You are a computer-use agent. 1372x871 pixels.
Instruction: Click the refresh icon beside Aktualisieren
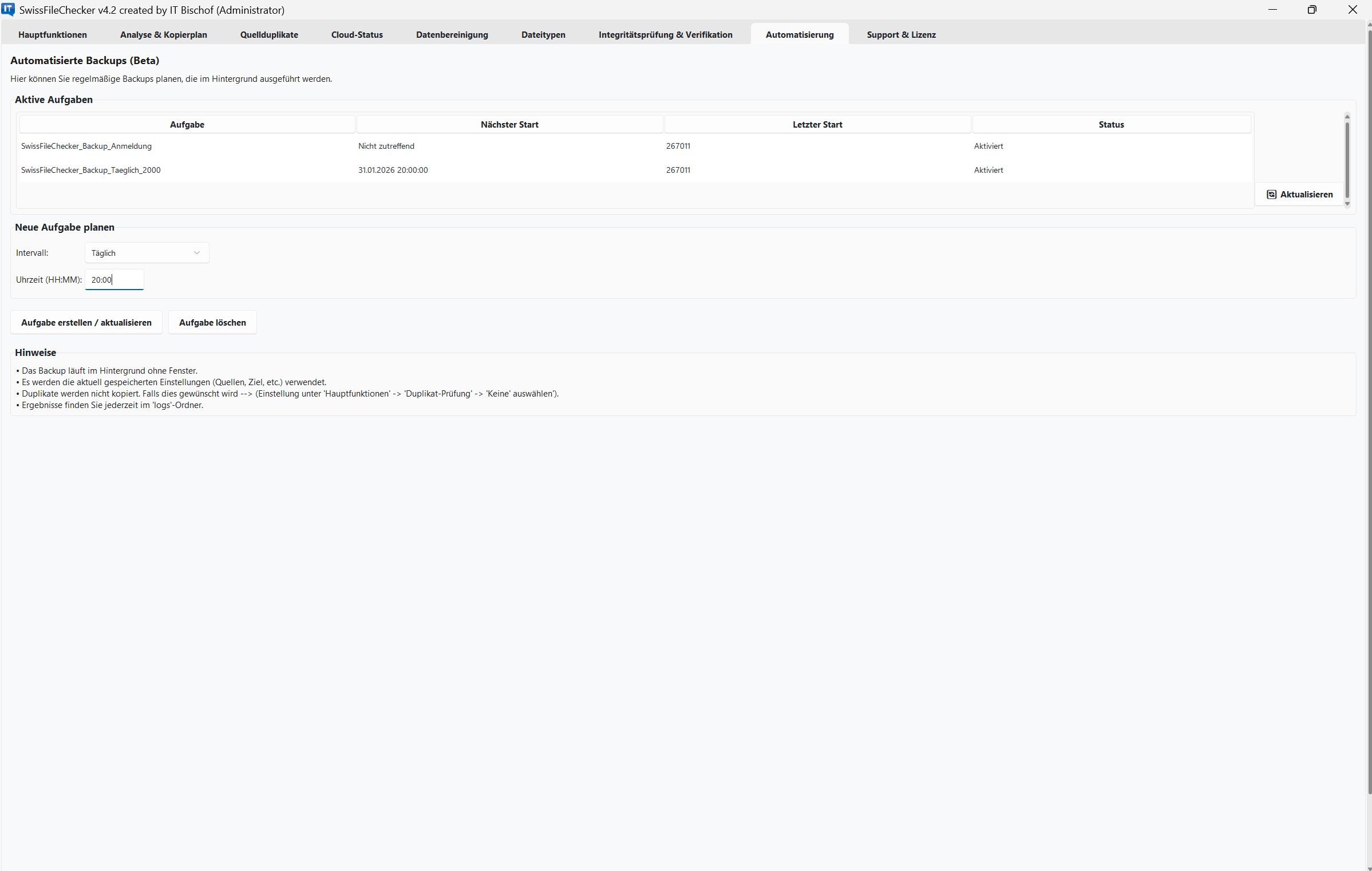click(x=1271, y=195)
